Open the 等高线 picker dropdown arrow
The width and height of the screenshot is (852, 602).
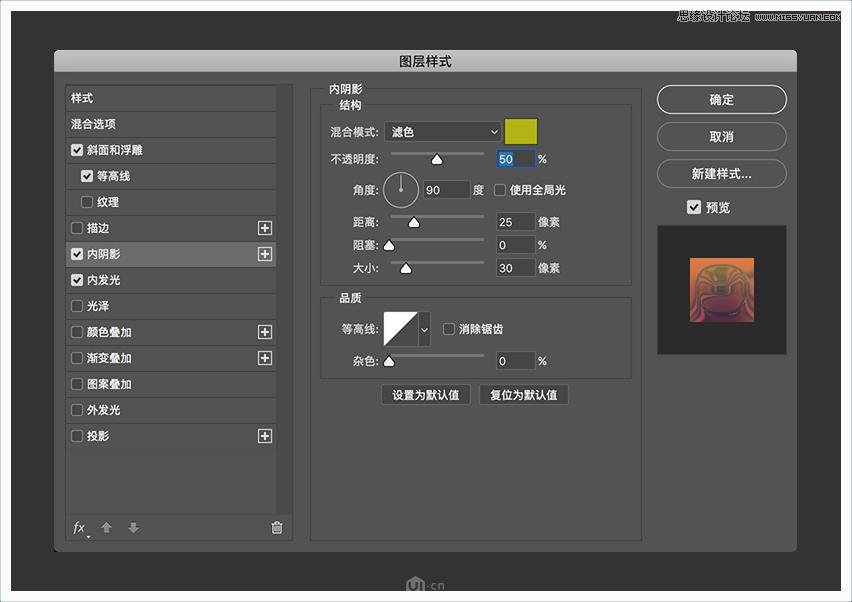pos(424,328)
